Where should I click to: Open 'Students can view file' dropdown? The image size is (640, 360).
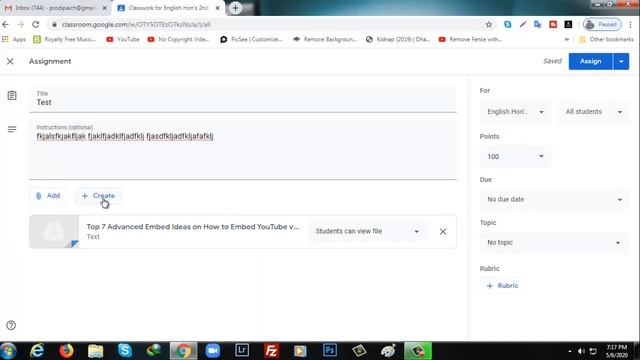(x=367, y=231)
